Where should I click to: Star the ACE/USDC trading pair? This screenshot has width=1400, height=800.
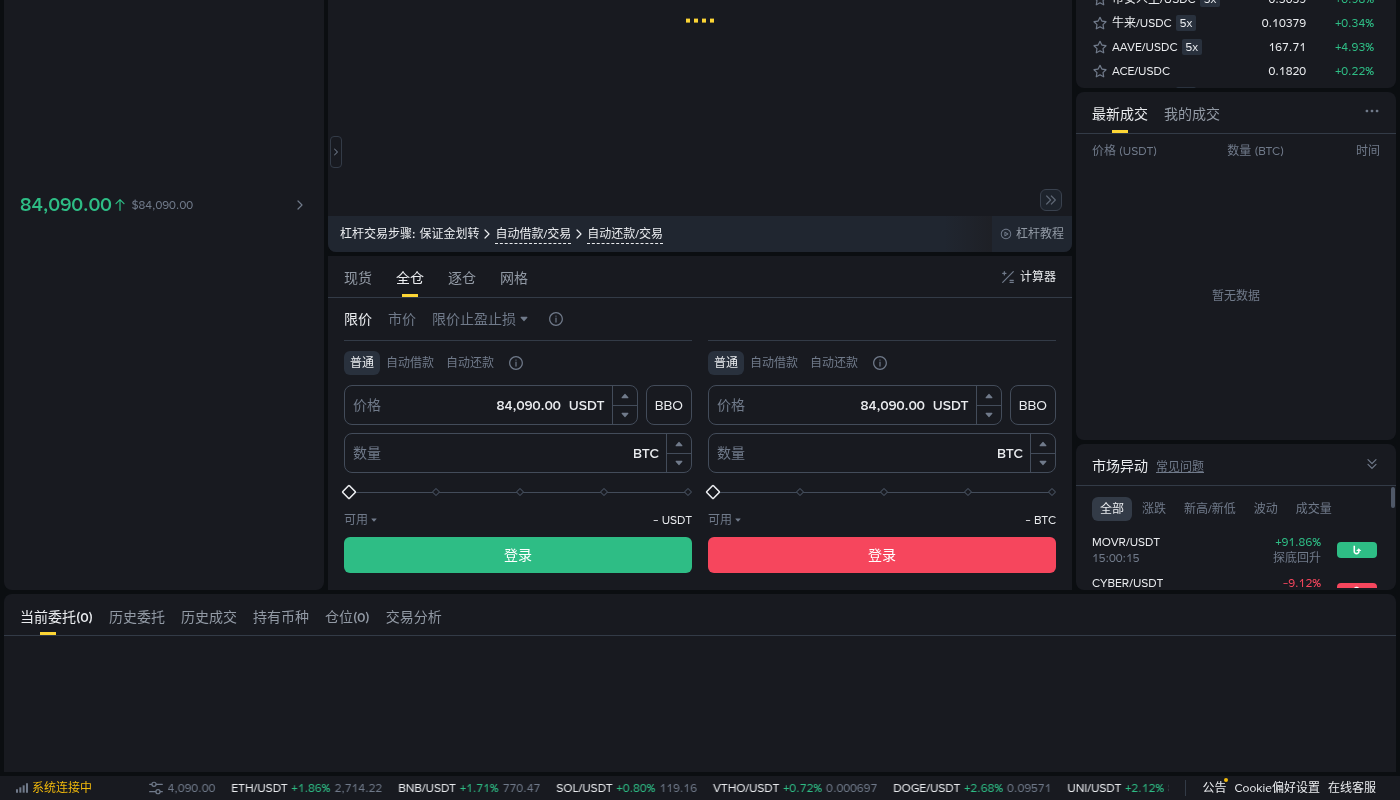tap(1099, 71)
